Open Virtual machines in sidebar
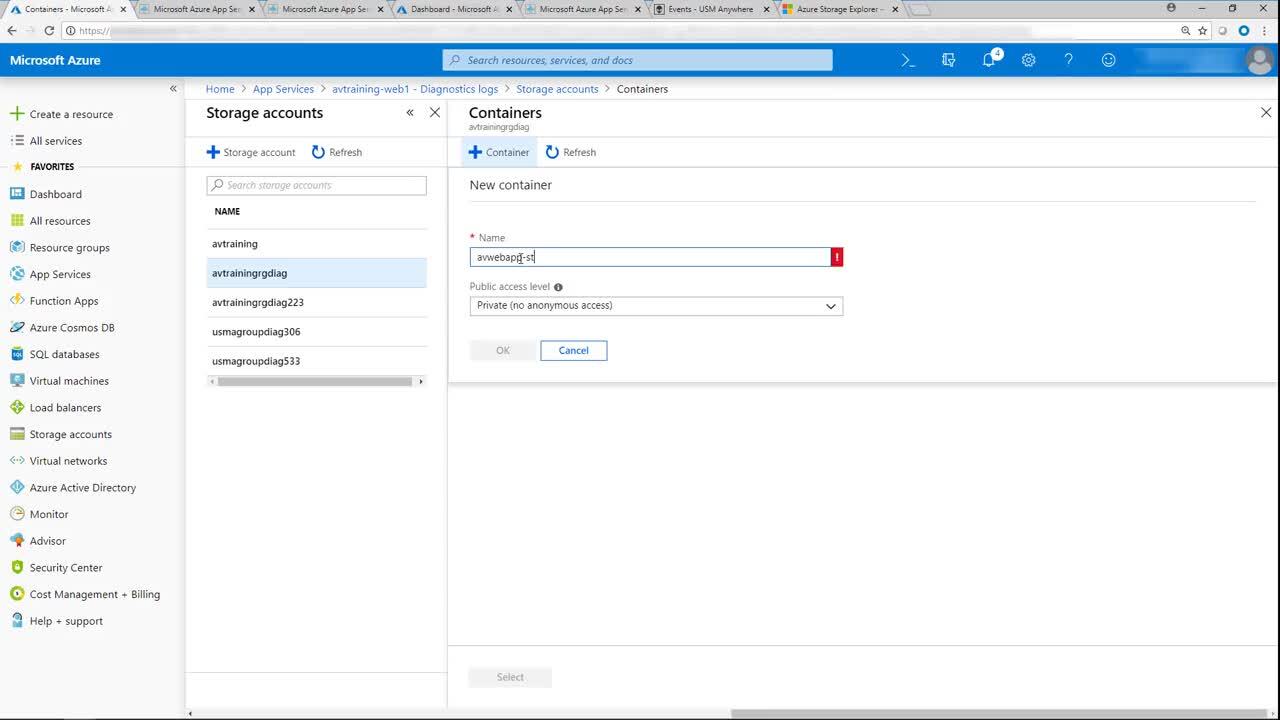Image resolution: width=1280 pixels, height=720 pixels. [69, 381]
